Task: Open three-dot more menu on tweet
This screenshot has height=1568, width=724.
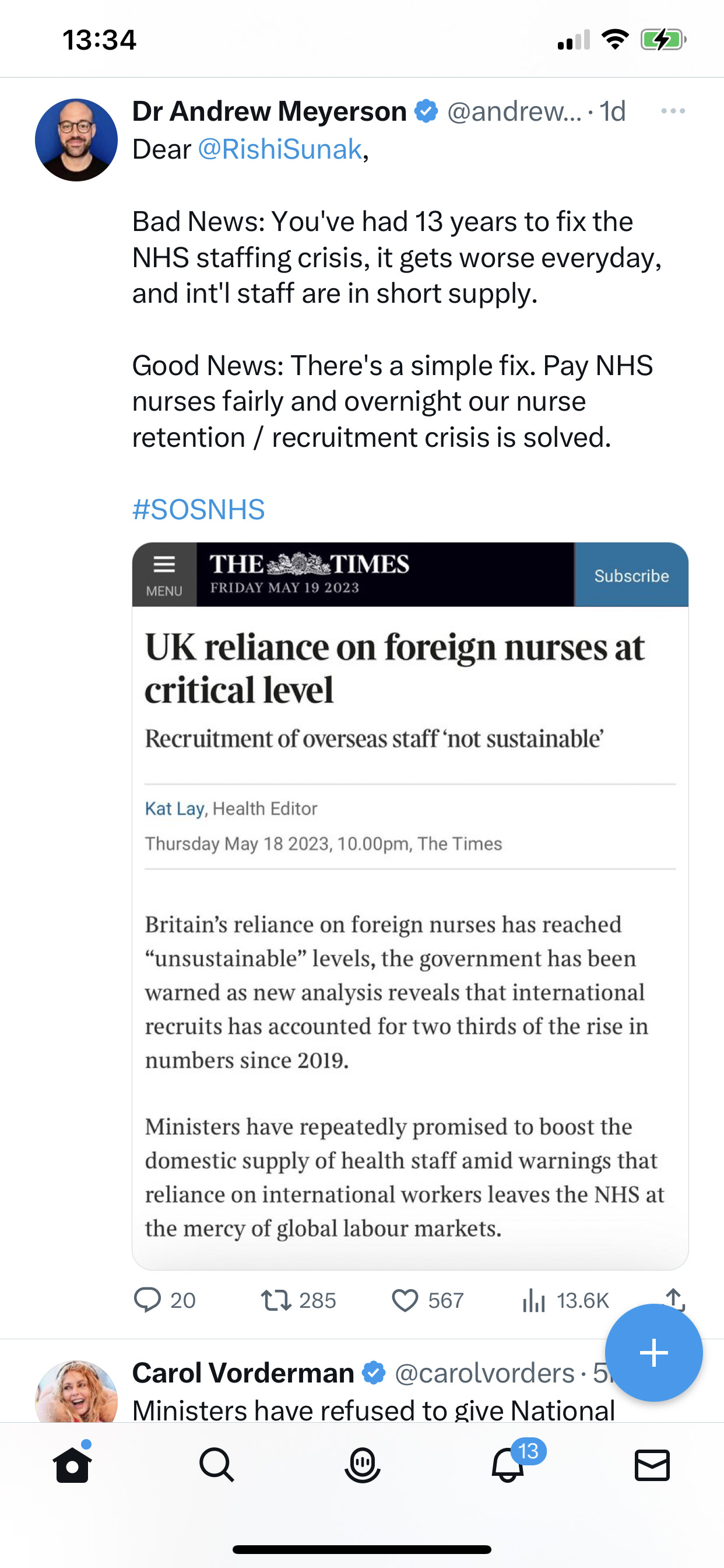Action: [x=673, y=111]
